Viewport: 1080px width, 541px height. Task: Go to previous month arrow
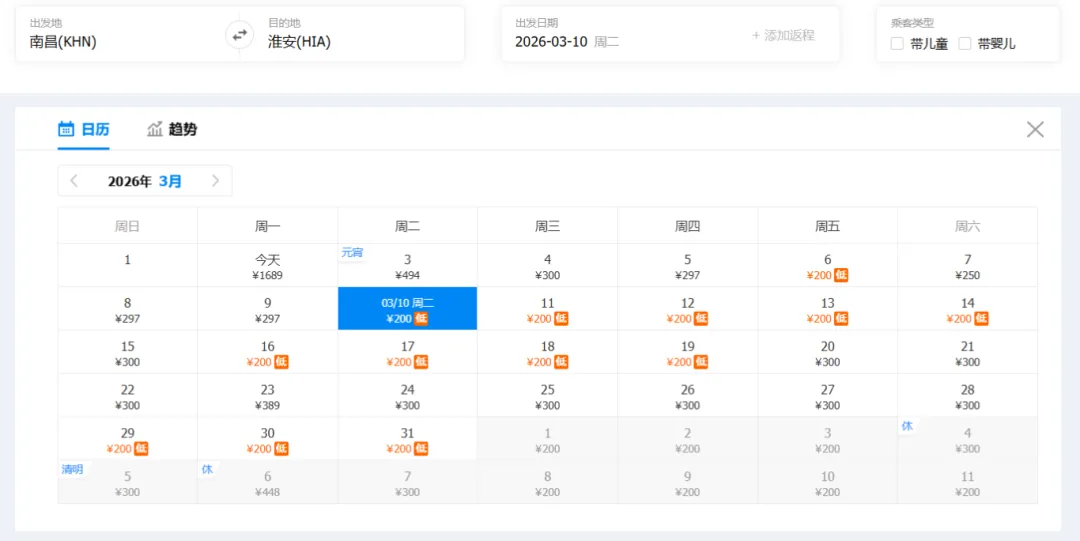tap(74, 181)
